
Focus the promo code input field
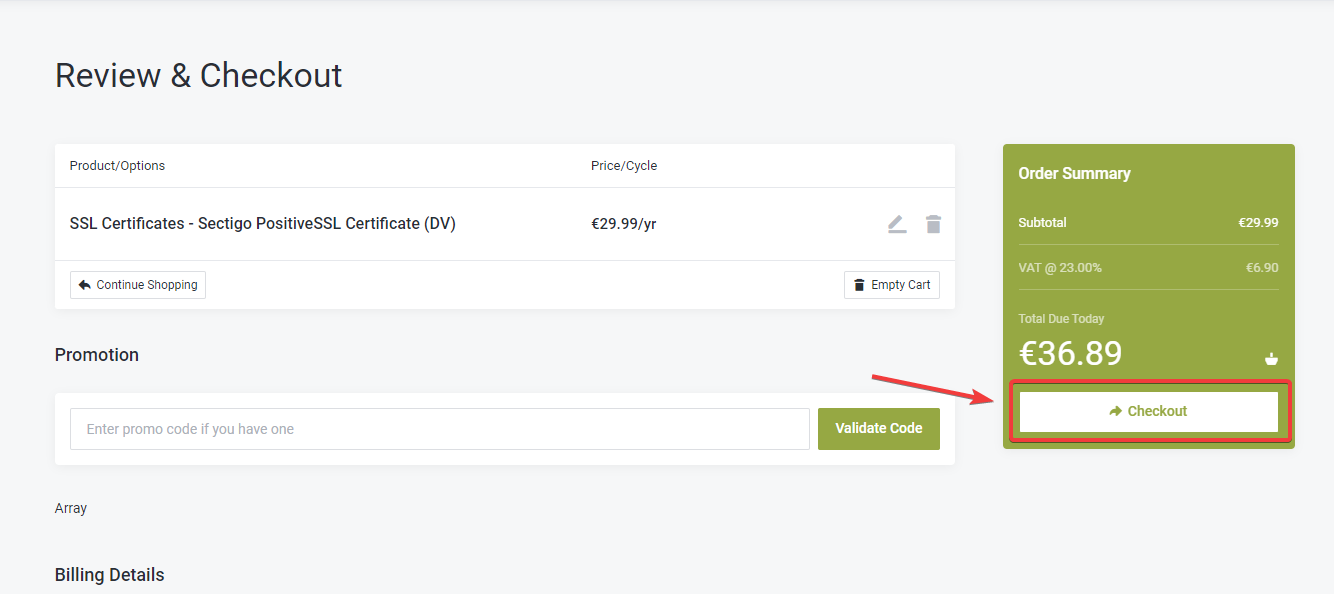click(439, 429)
